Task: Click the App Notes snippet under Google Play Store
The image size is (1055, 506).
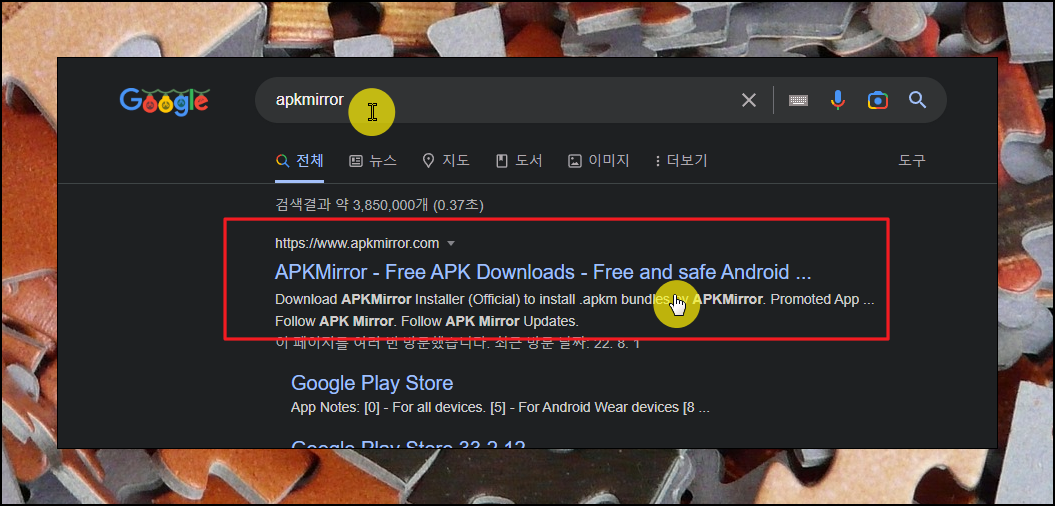Action: click(x=500, y=407)
